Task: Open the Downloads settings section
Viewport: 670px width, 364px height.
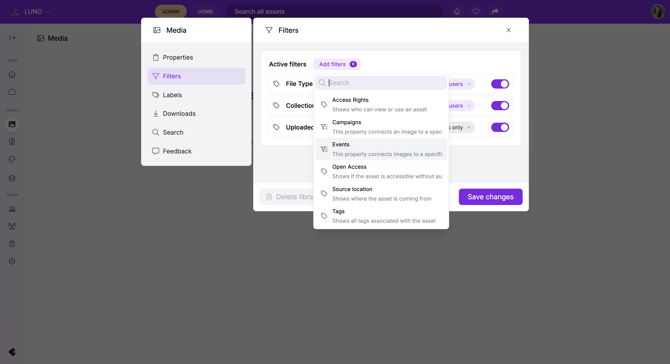Action: coord(196,114)
